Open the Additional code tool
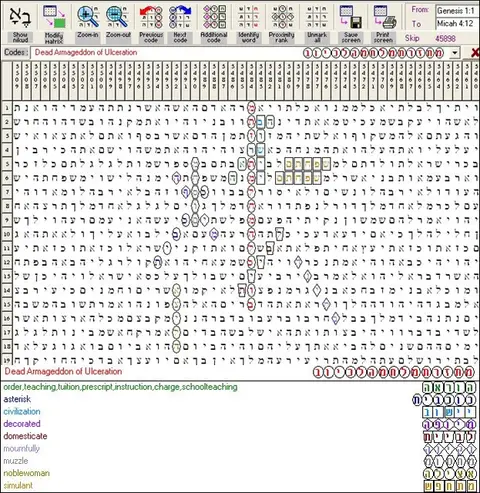 [x=214, y=17]
